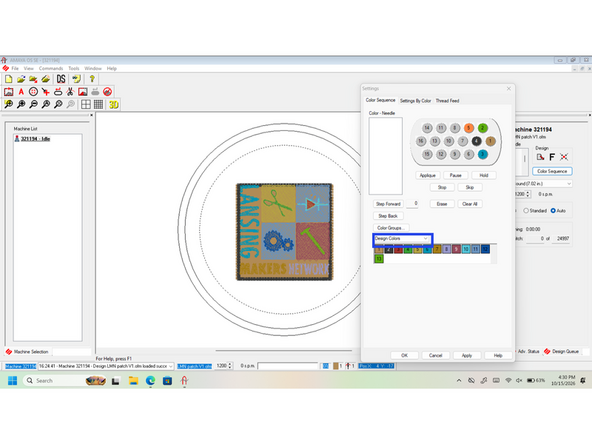This screenshot has height=444, width=592.
Task: Select needle 3 teal thread cone
Action: pos(483,154)
